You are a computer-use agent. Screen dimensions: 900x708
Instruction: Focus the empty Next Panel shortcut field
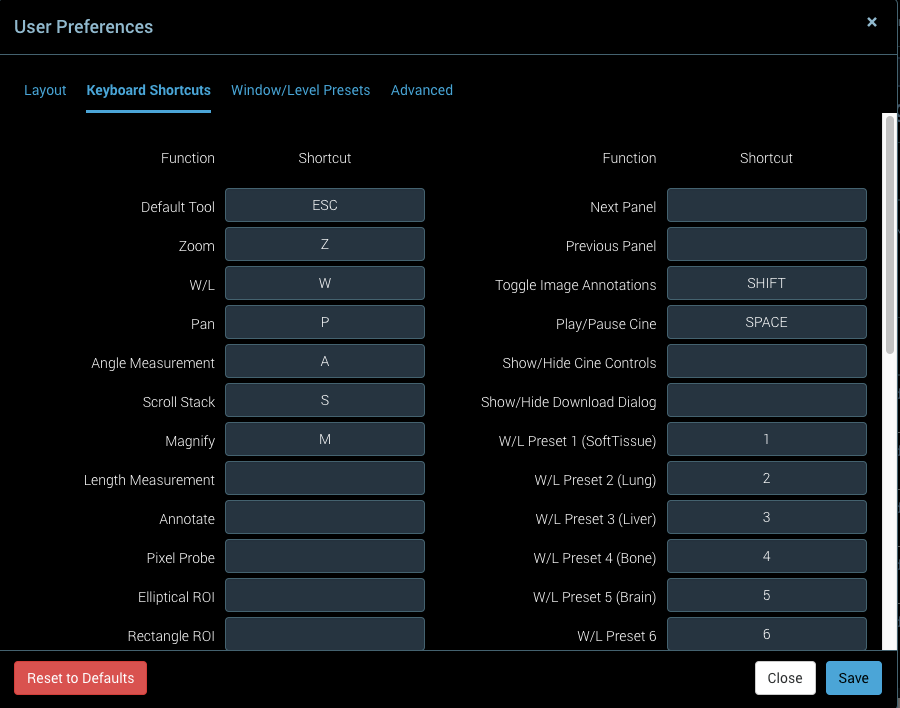[767, 205]
